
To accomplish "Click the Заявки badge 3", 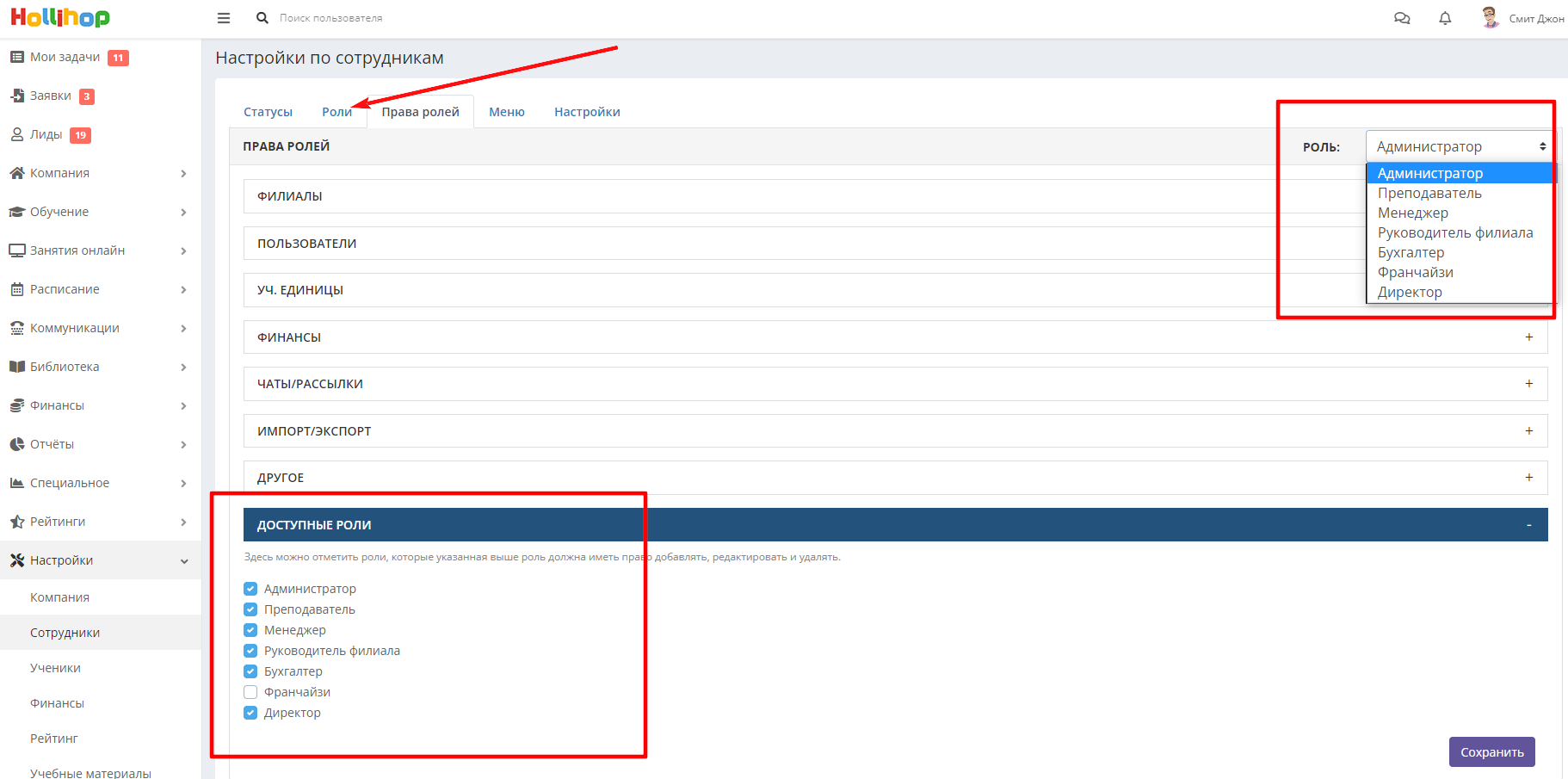I will tap(87, 96).
